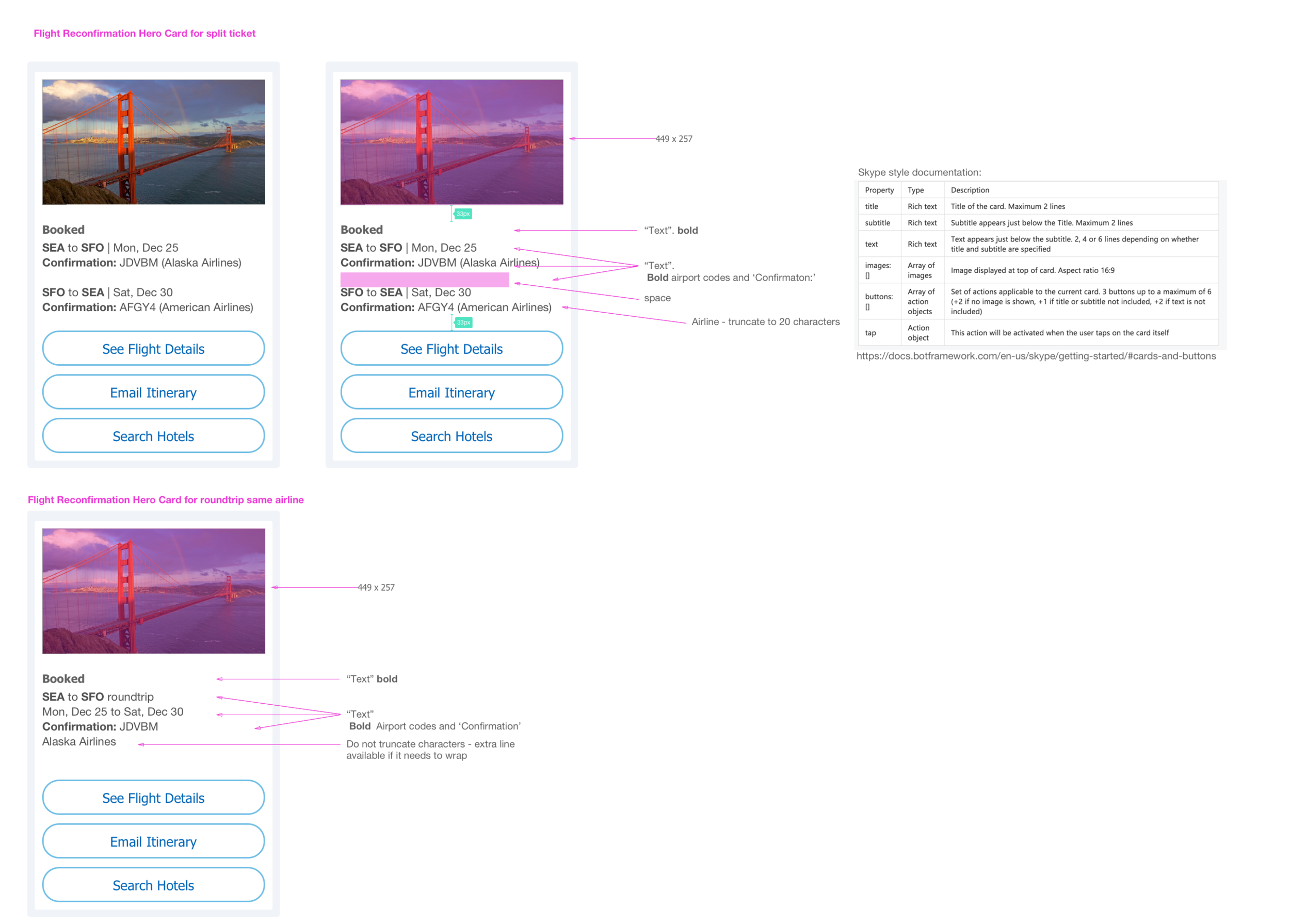Click the pink spacing highlight bar
Image resolution: width=1290 pixels, height=924 pixels.
[424, 280]
